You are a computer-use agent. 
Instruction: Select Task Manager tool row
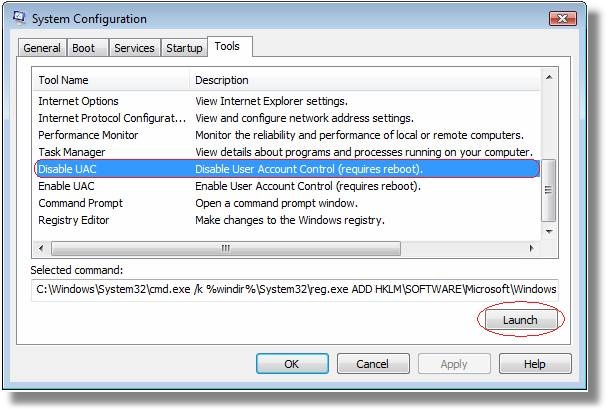tap(286, 152)
